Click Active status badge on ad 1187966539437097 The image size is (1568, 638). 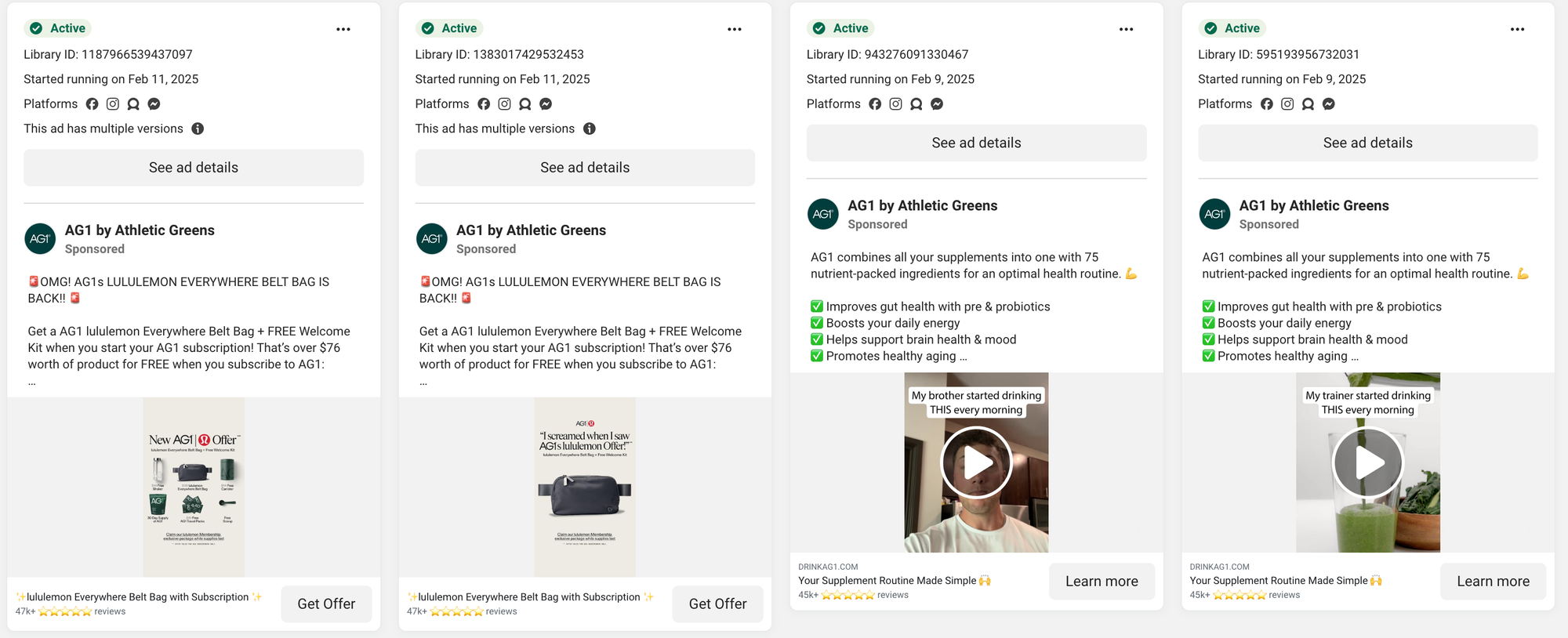[58, 28]
